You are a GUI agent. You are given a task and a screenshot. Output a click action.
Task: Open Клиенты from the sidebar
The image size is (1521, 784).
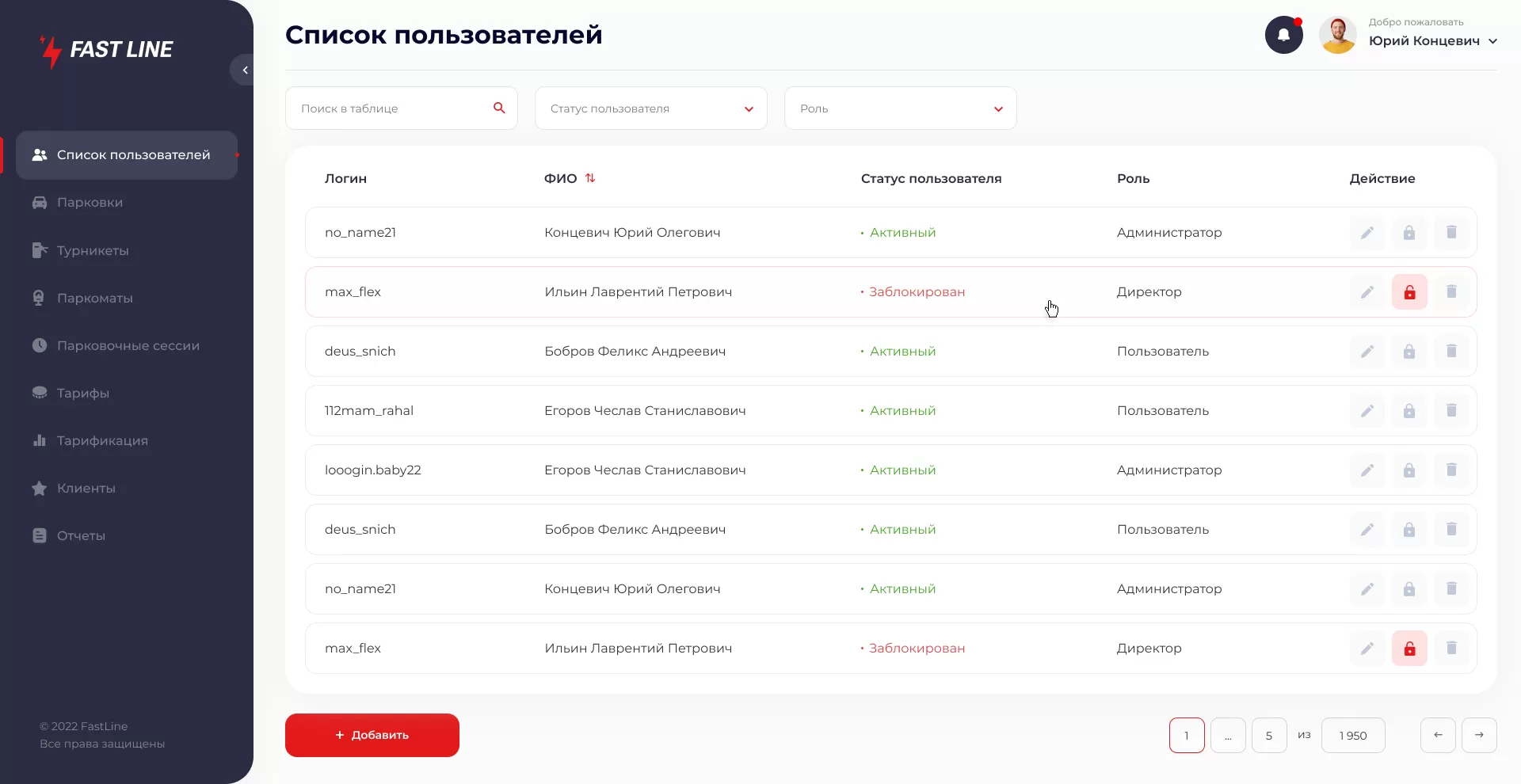[86, 488]
